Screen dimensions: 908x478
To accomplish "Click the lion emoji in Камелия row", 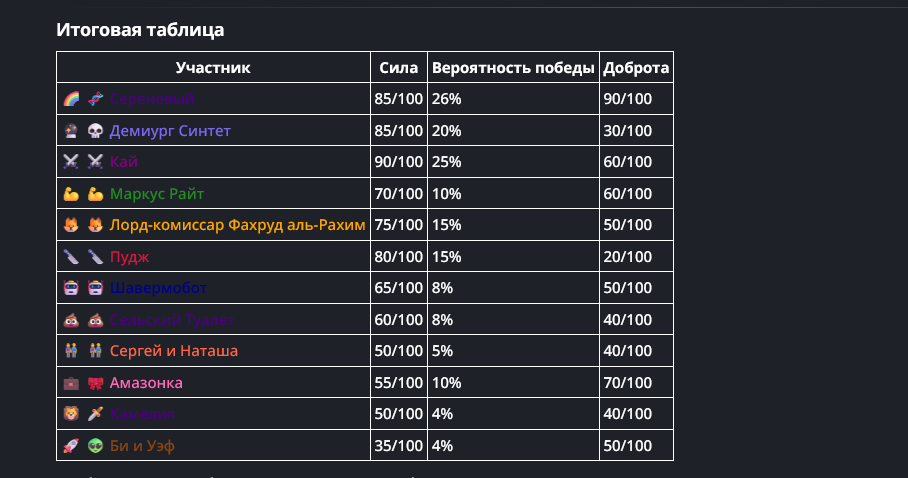I will tap(71, 414).
